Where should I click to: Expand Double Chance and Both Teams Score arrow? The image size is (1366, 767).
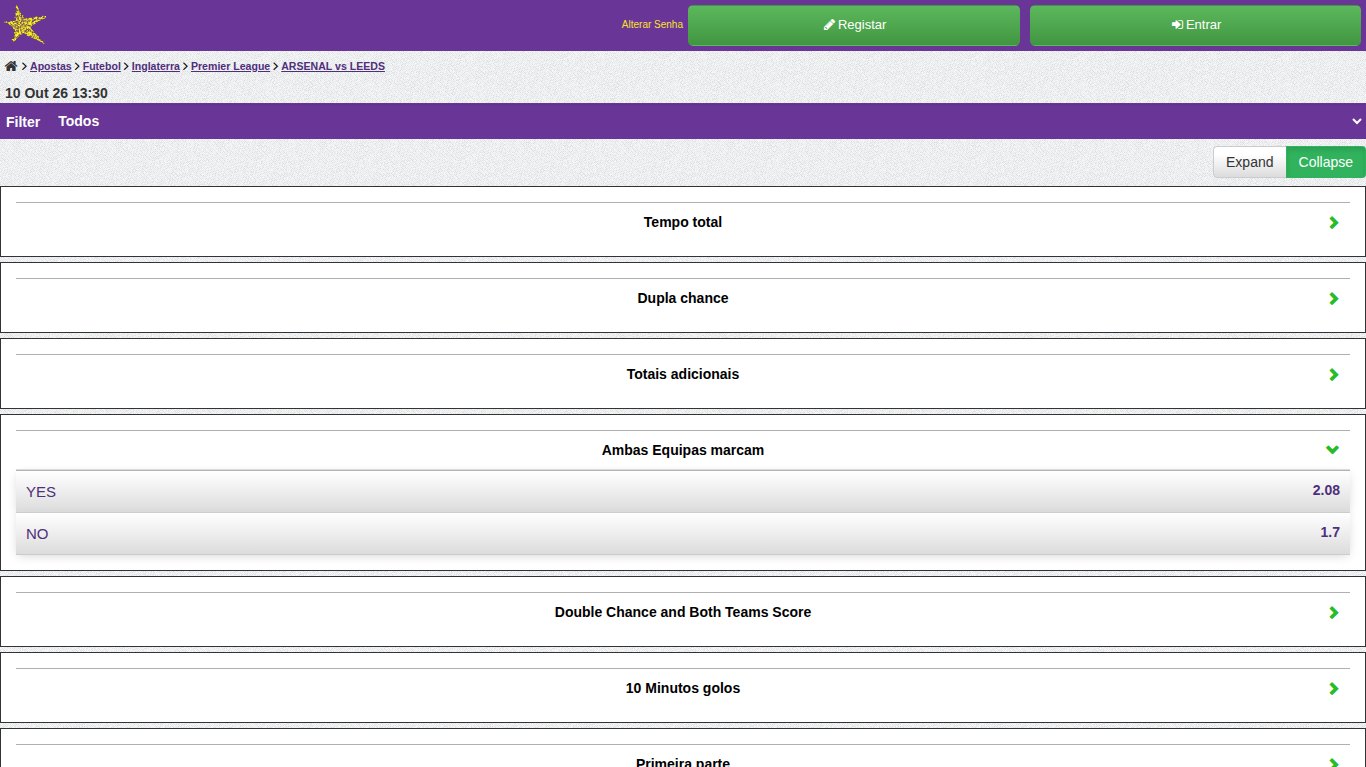tap(1333, 612)
